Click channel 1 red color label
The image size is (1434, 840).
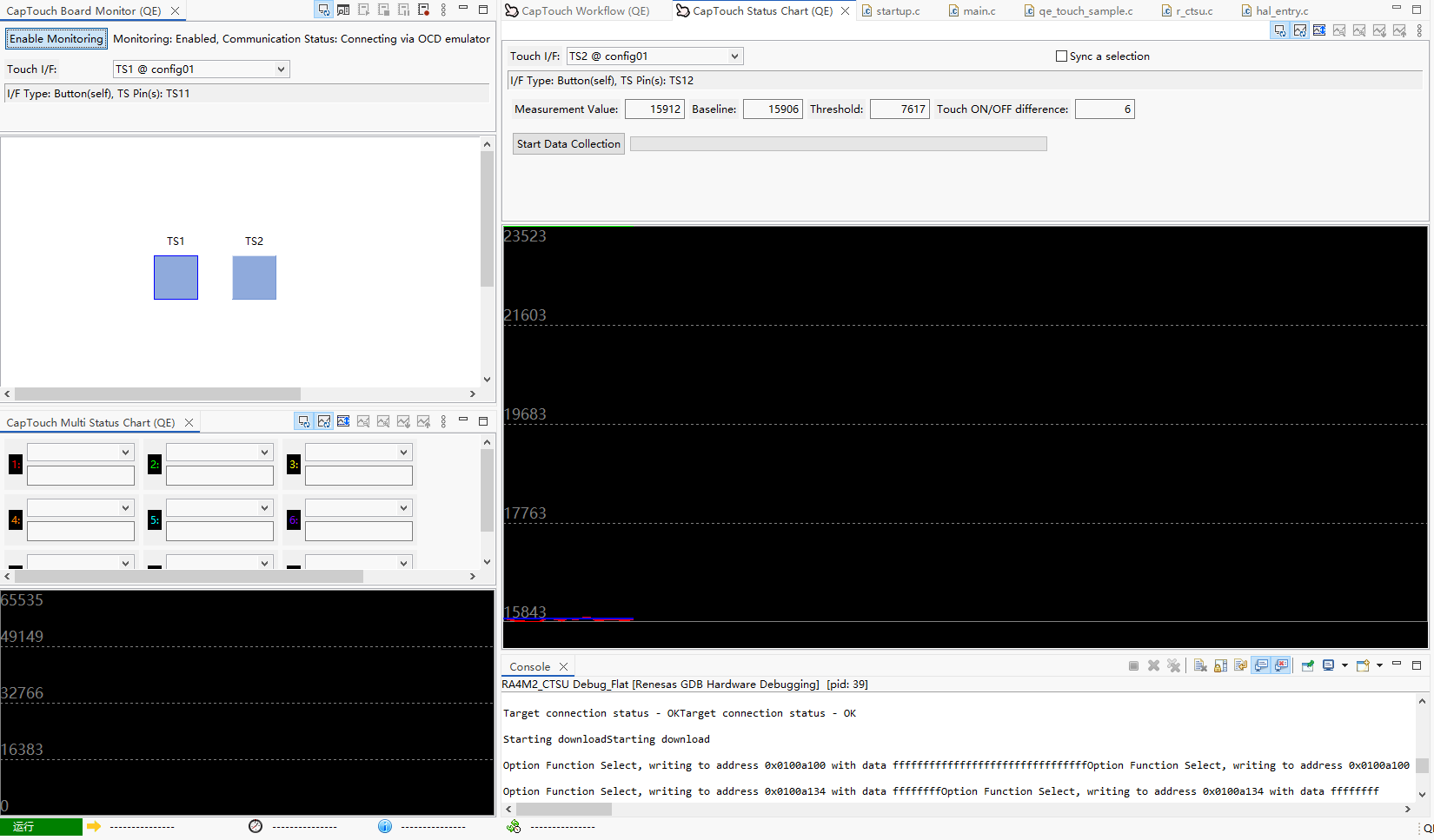[16, 465]
